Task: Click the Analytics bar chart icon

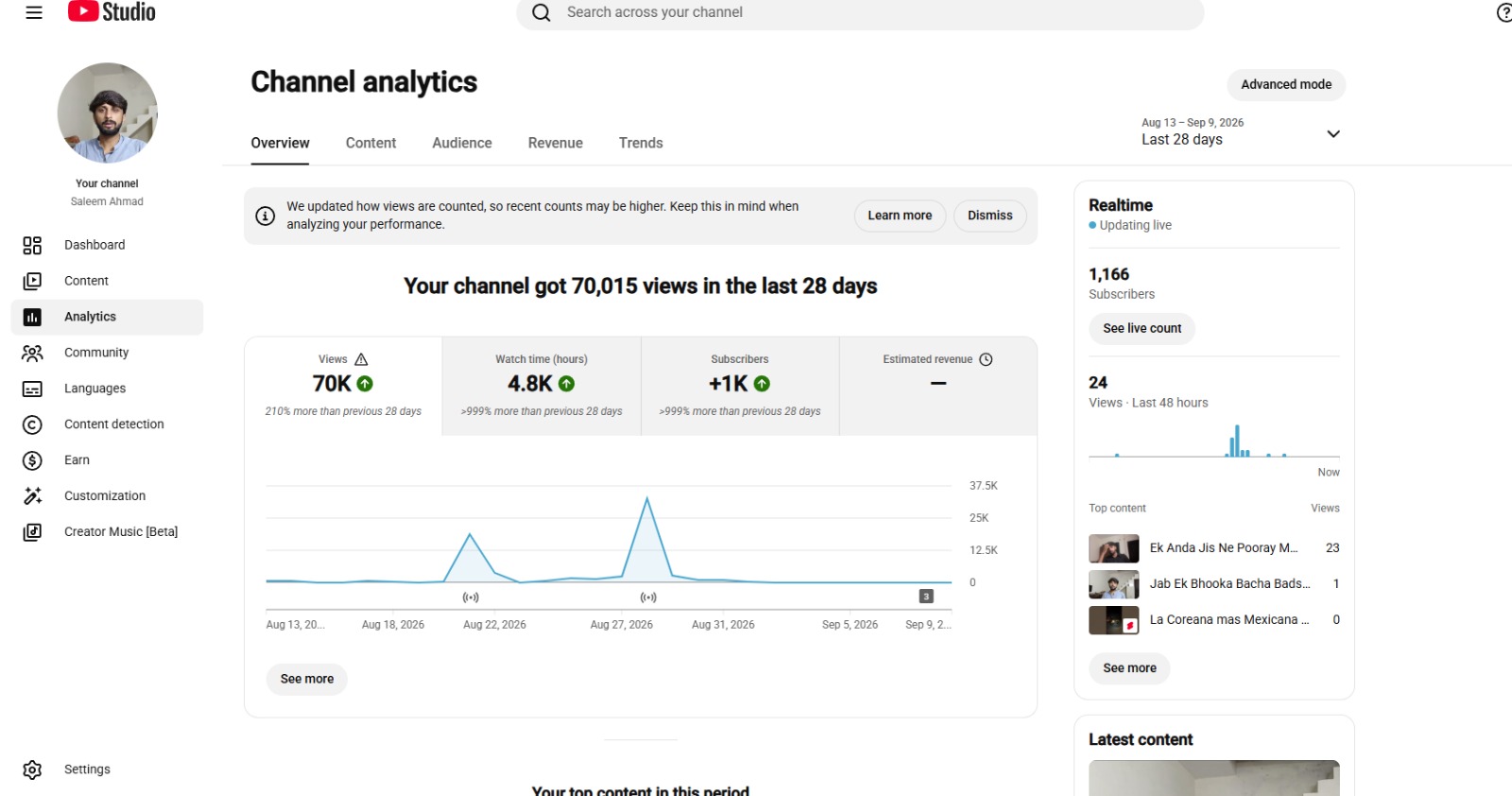Action: click(x=32, y=318)
